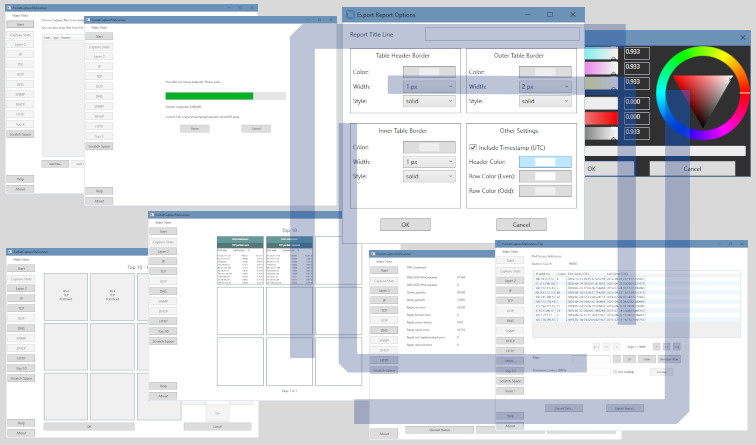Click Export Report button in IPv4 addresses window
The image size is (756, 445).
pyautogui.click(x=625, y=408)
